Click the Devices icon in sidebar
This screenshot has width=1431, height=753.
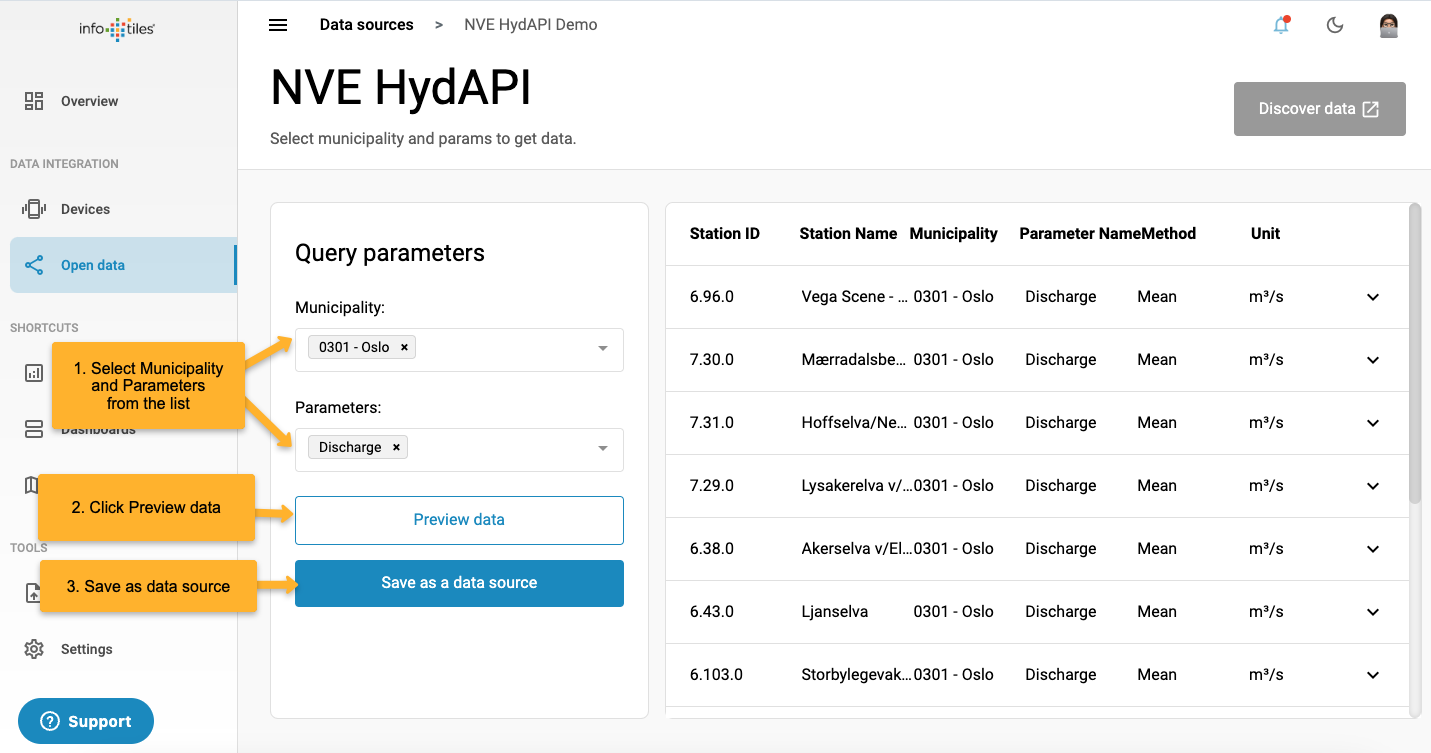tap(34, 209)
